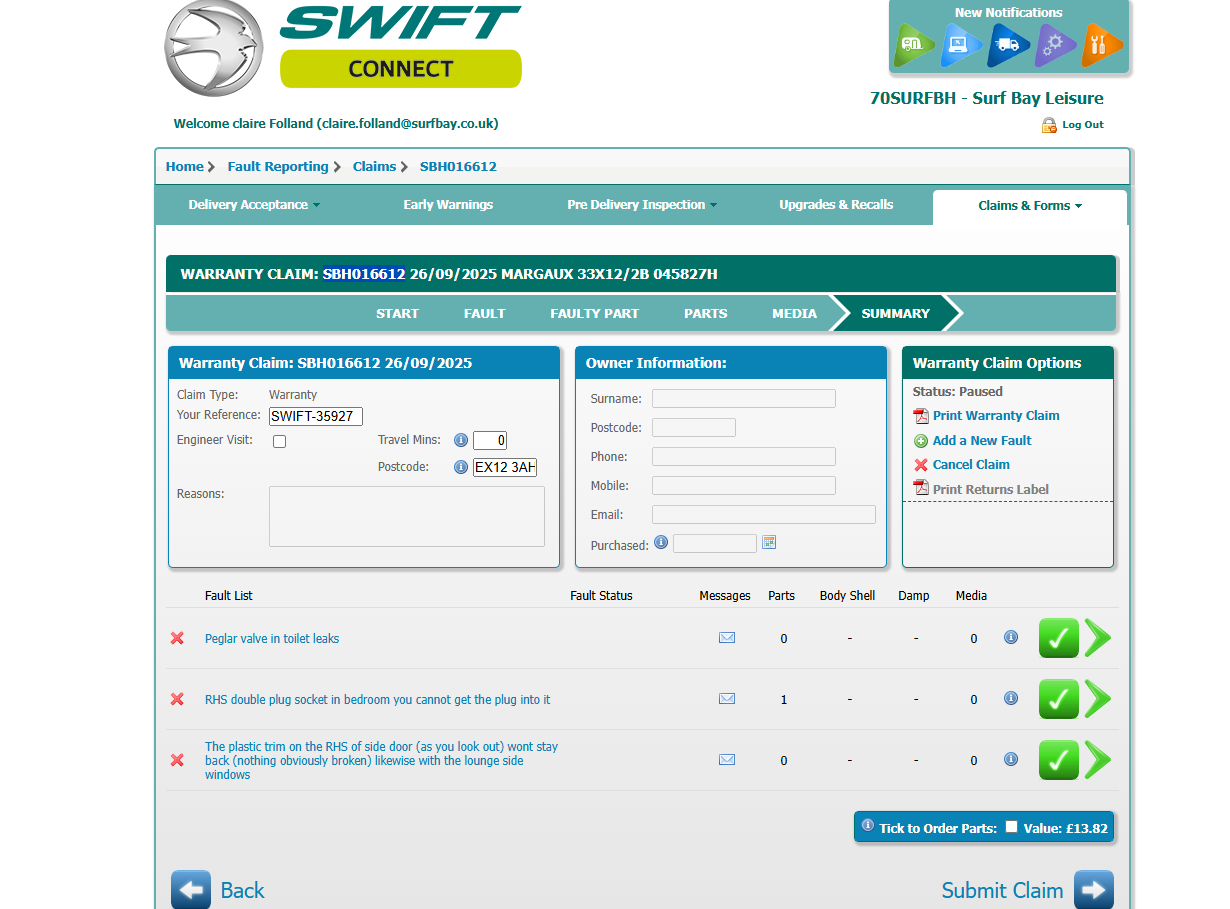
Task: Click the Your Reference field
Action: tap(316, 416)
